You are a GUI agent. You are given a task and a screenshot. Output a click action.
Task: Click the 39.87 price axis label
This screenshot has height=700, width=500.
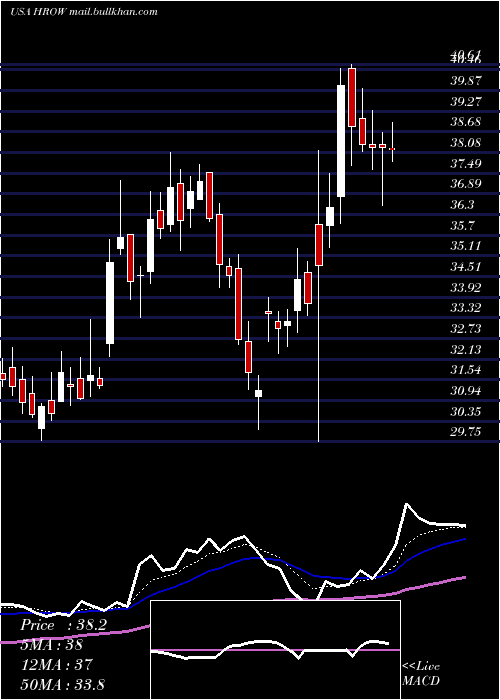click(x=466, y=81)
